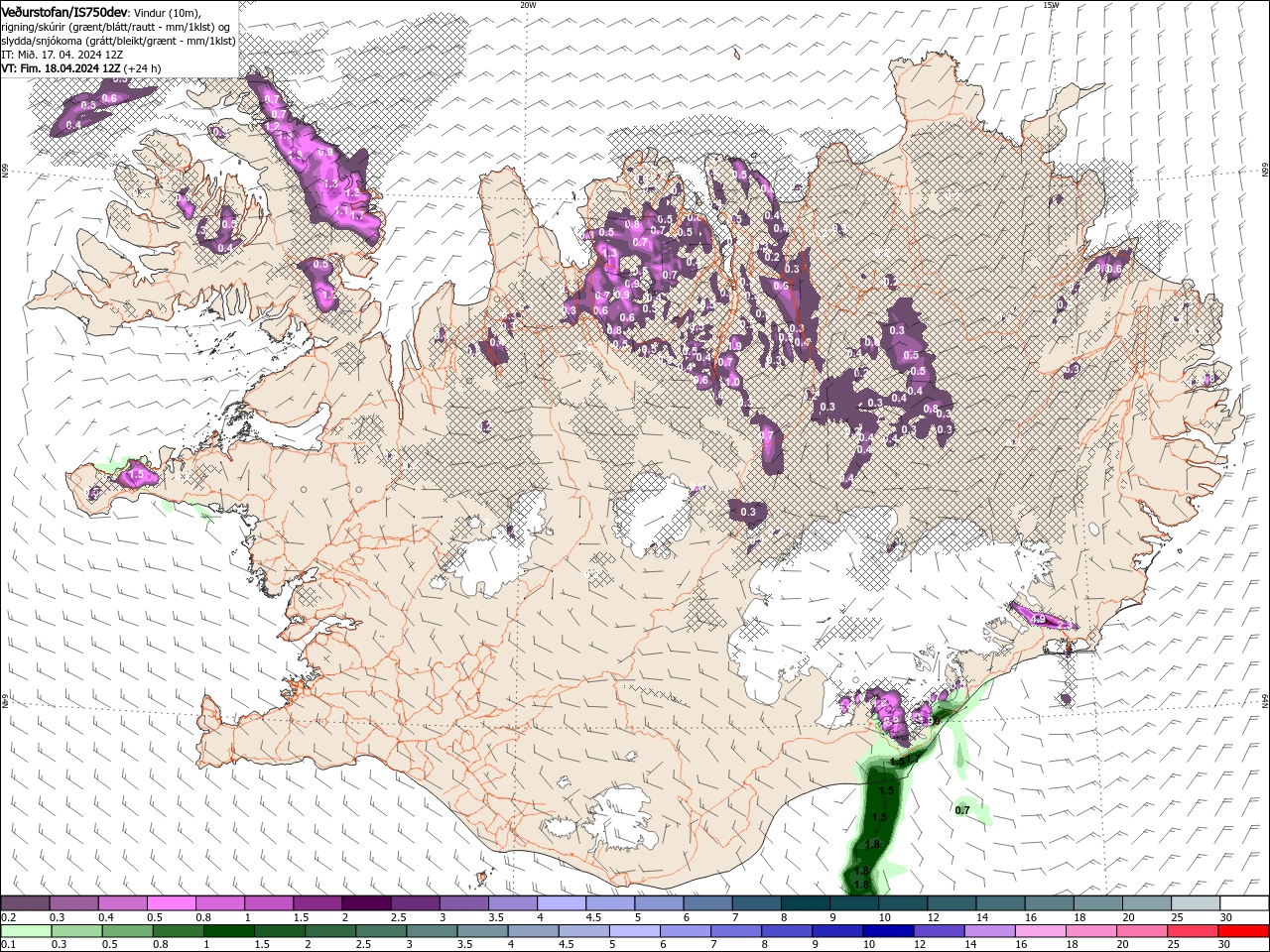Pick the lavender swatch at 14, lower legend
This screenshot has width=1270, height=952.
tap(988, 931)
